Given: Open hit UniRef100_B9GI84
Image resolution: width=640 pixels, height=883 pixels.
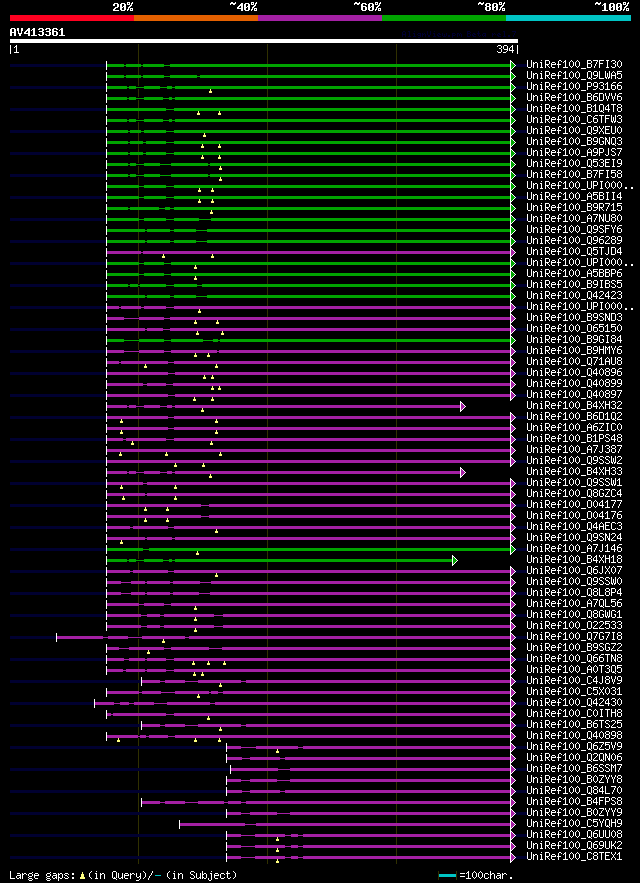Looking at the screenshot, I should point(574,340).
